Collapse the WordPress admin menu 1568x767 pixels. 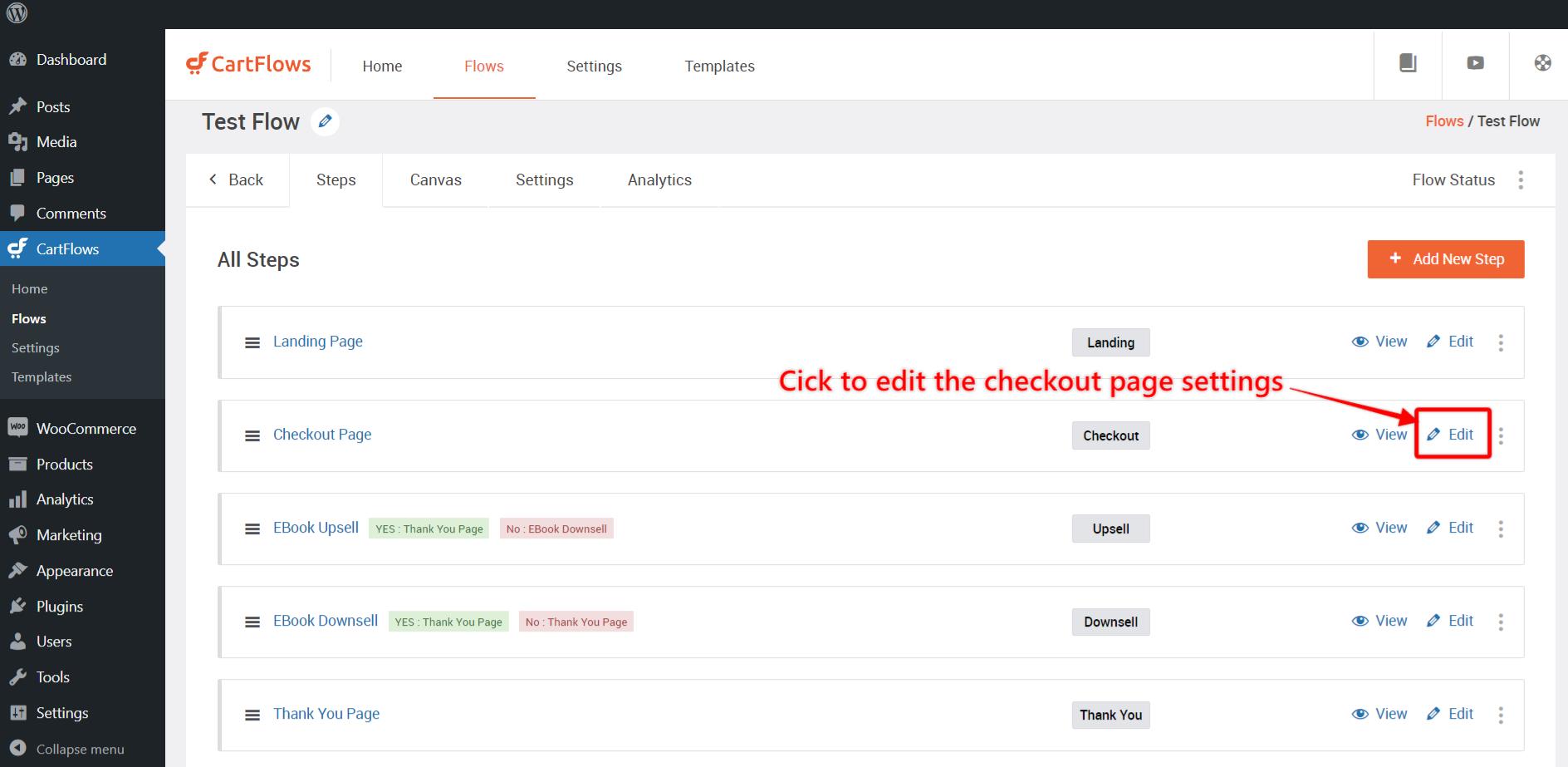tap(82, 749)
